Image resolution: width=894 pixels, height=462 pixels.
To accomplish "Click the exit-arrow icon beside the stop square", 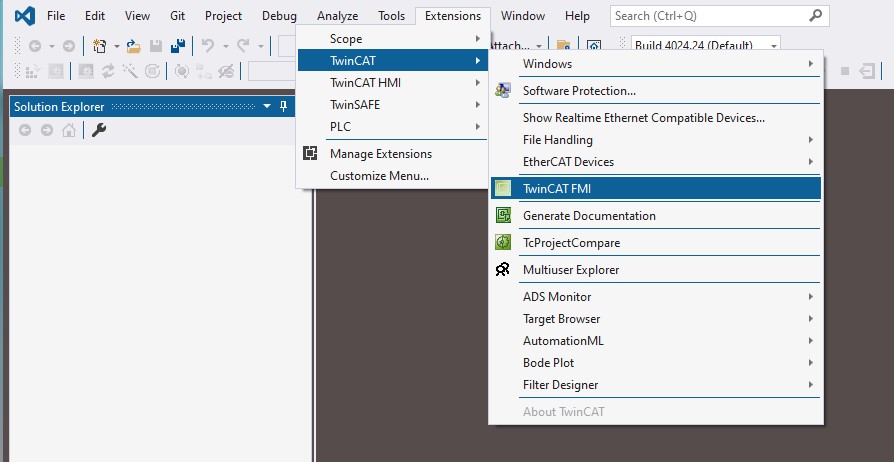I will [867, 71].
